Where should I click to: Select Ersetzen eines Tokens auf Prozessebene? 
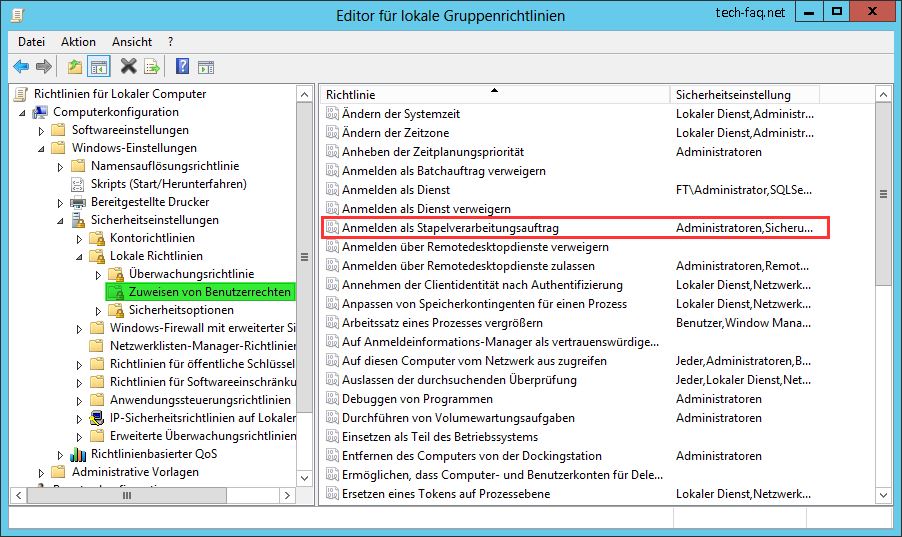pos(446,493)
